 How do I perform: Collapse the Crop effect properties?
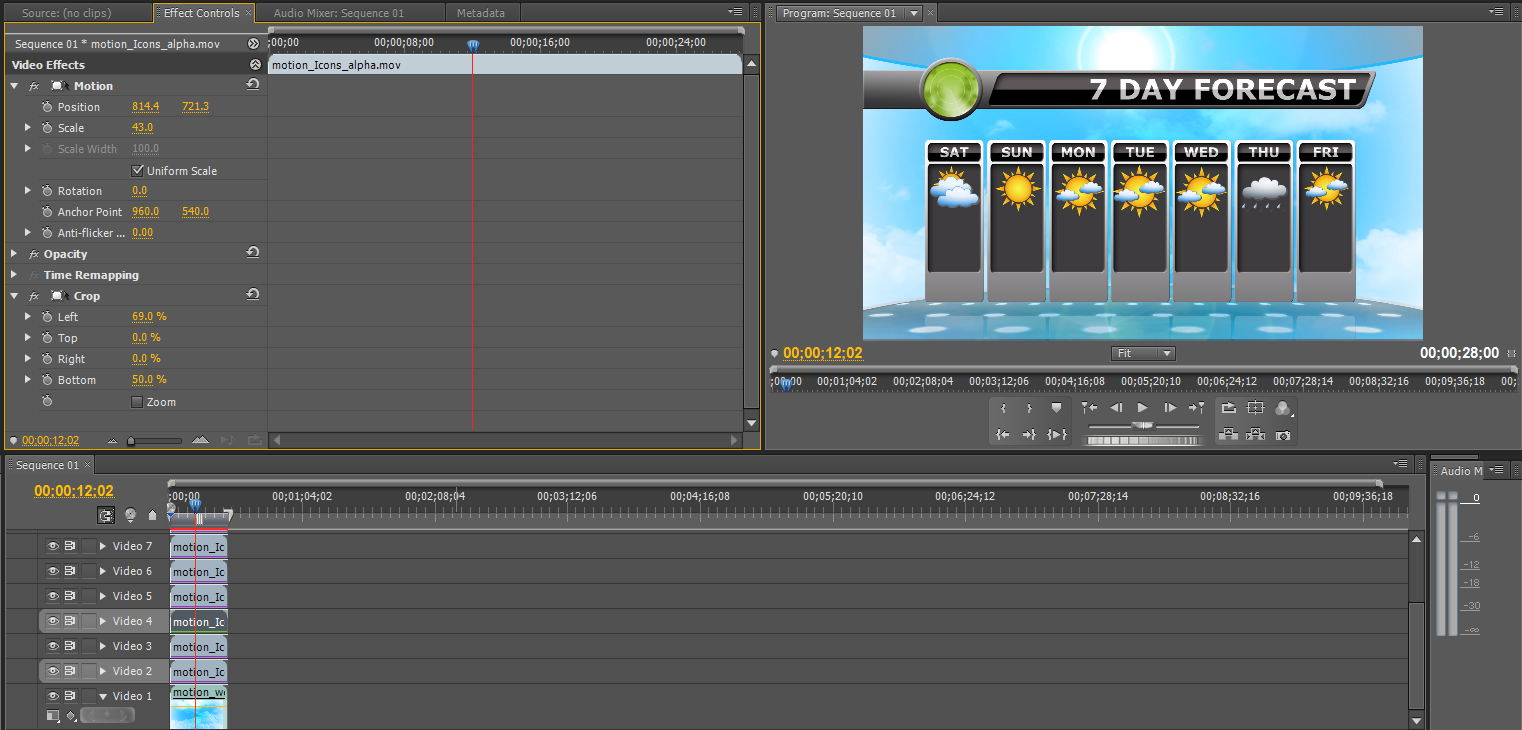tap(14, 296)
